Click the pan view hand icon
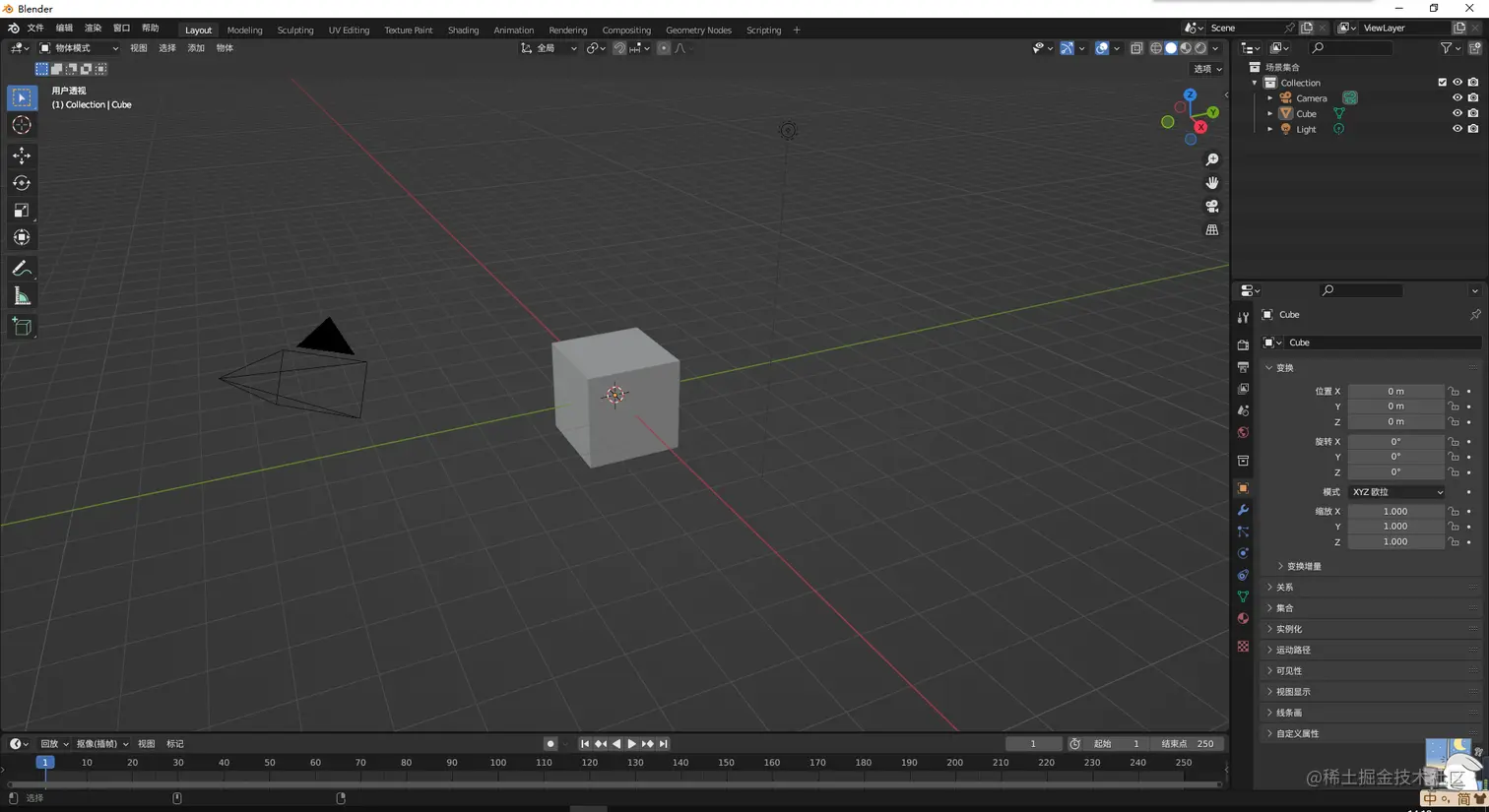1489x812 pixels. tap(1212, 183)
